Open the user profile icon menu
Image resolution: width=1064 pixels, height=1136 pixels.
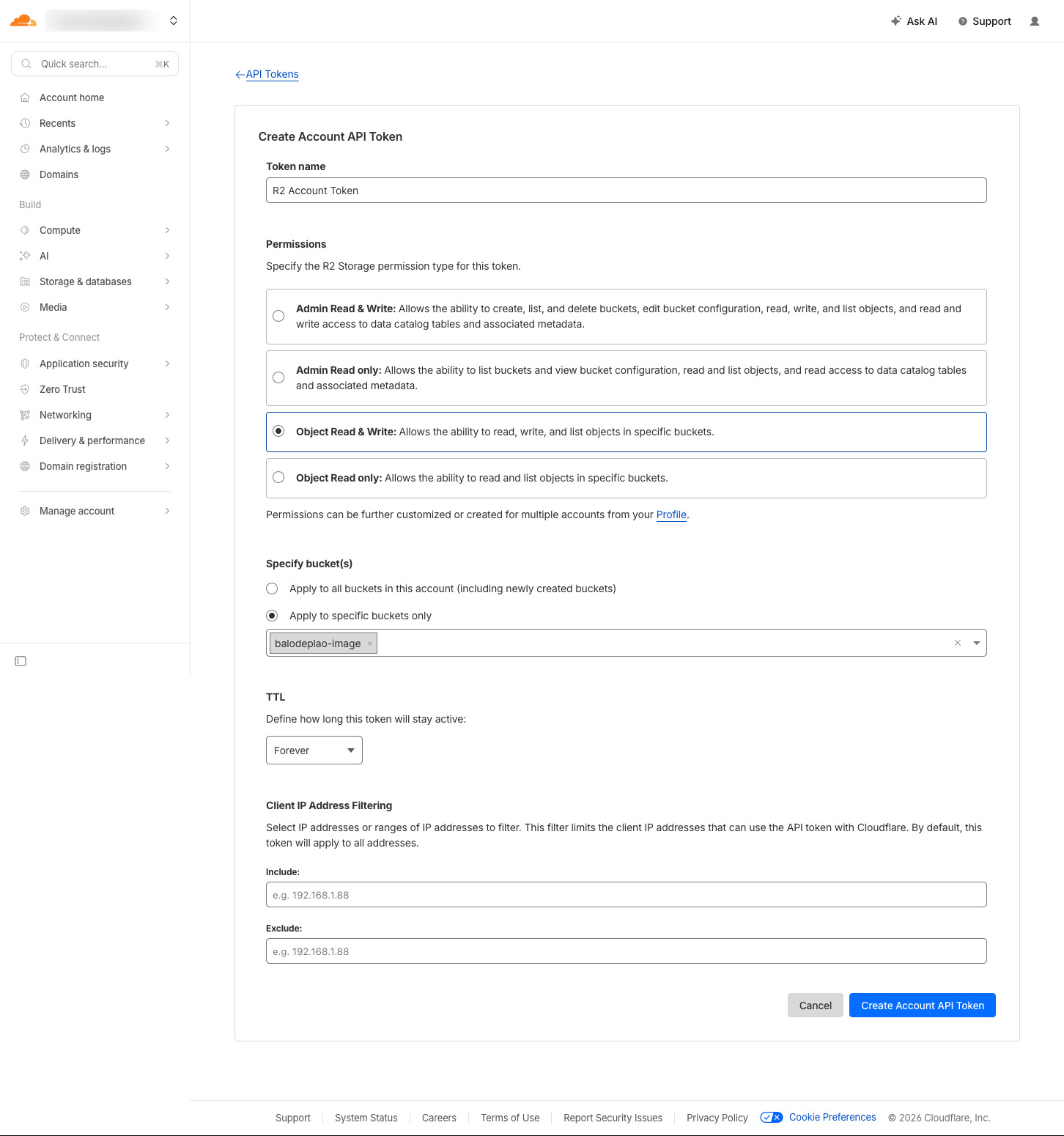coord(1034,21)
